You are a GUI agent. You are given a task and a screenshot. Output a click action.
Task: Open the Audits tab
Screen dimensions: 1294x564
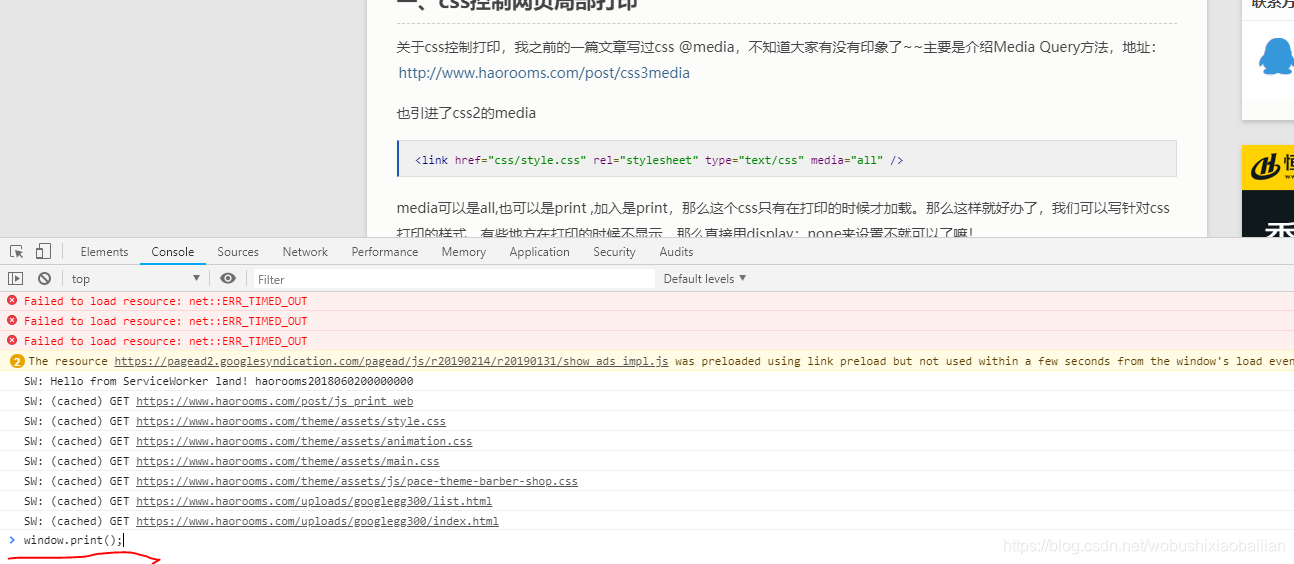[x=676, y=252]
